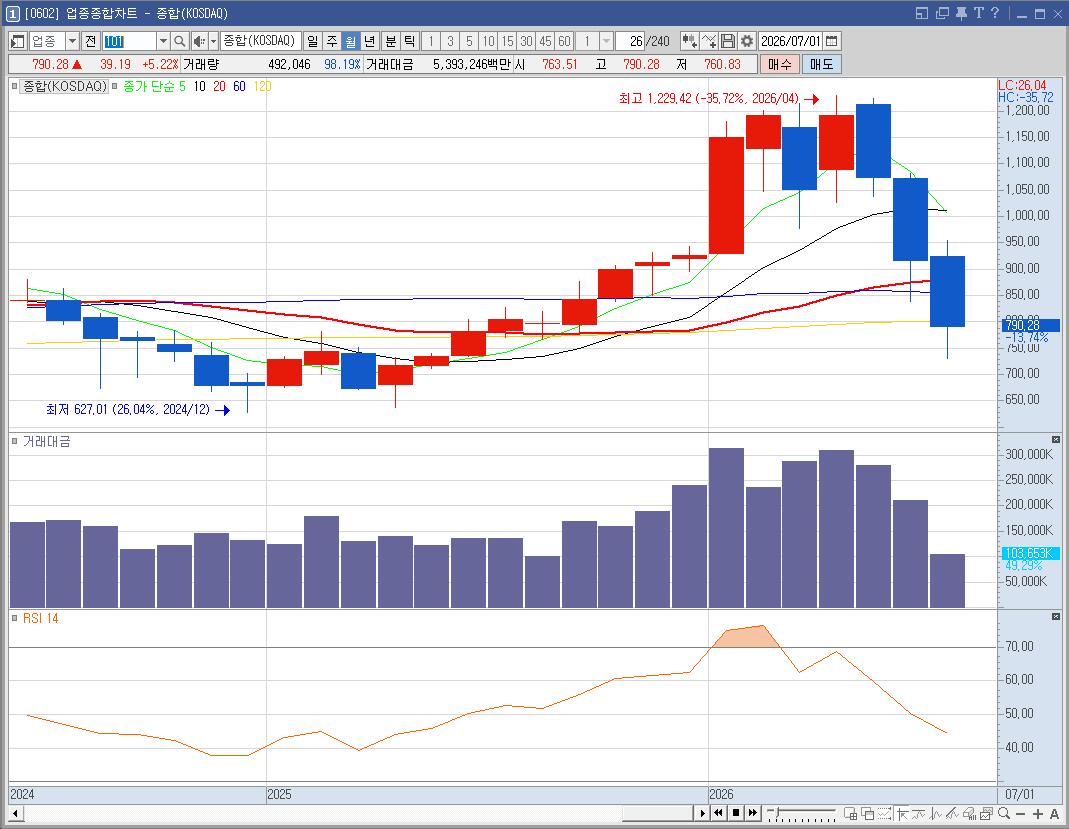Click the blue 60-period moving average label
The height and width of the screenshot is (829, 1069).
(239, 87)
